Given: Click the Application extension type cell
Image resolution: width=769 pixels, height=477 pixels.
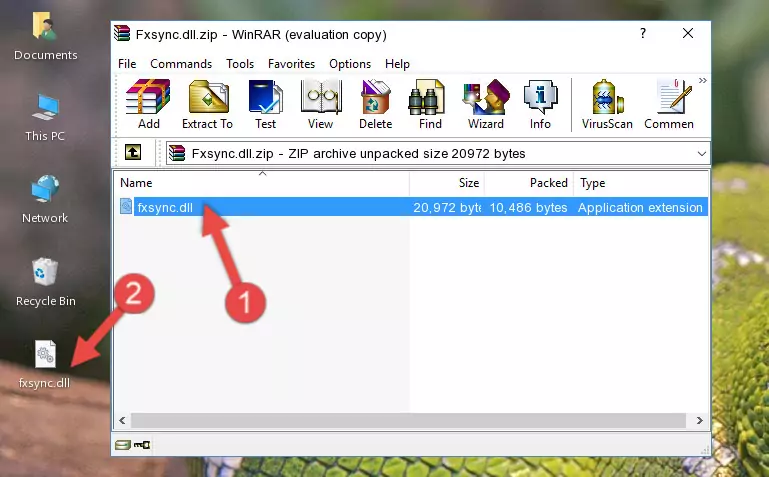Looking at the screenshot, I should 640,207.
